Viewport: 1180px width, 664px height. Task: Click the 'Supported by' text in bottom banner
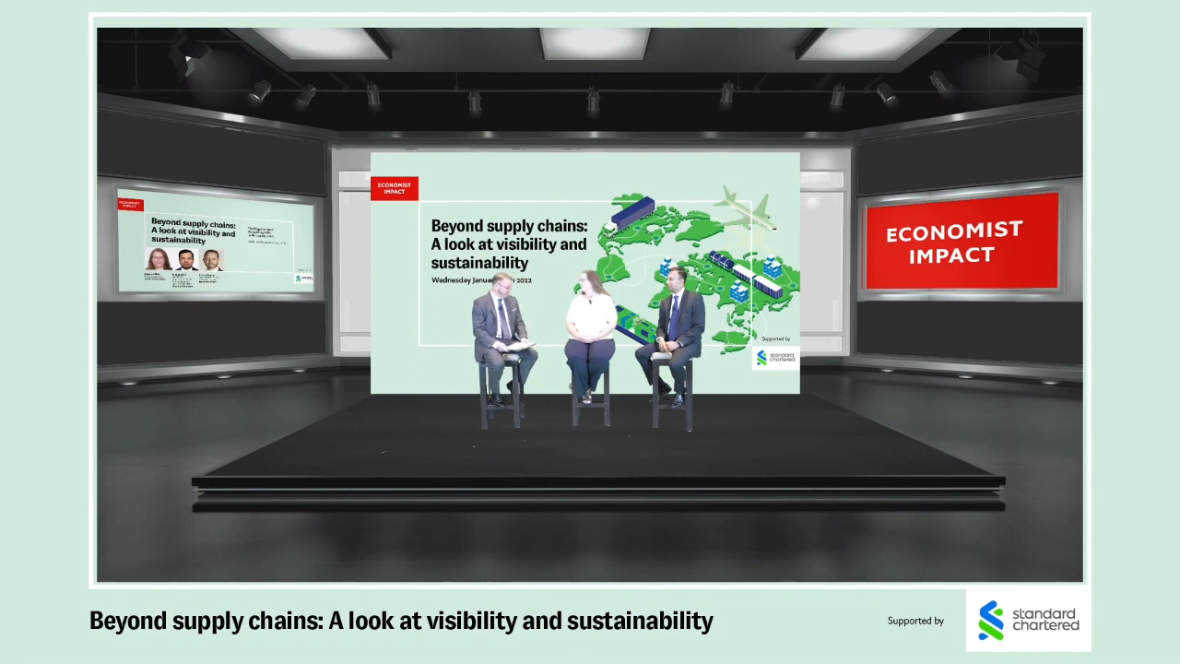point(915,621)
